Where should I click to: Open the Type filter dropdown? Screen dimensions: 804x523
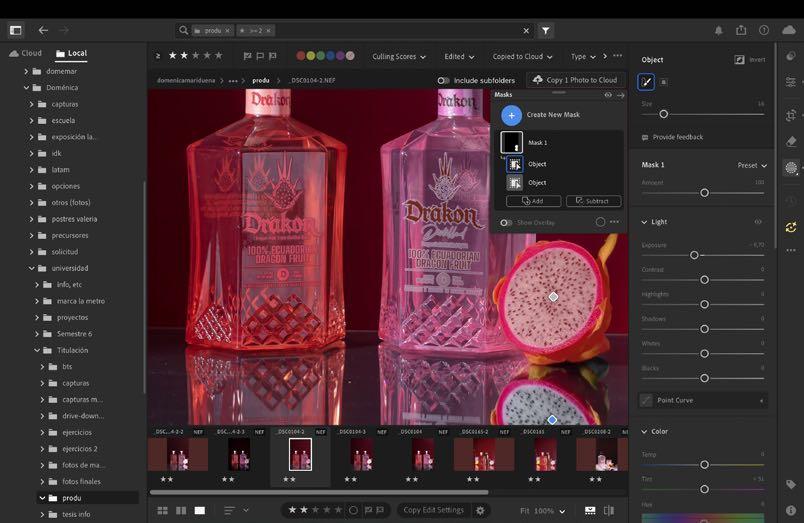point(584,56)
